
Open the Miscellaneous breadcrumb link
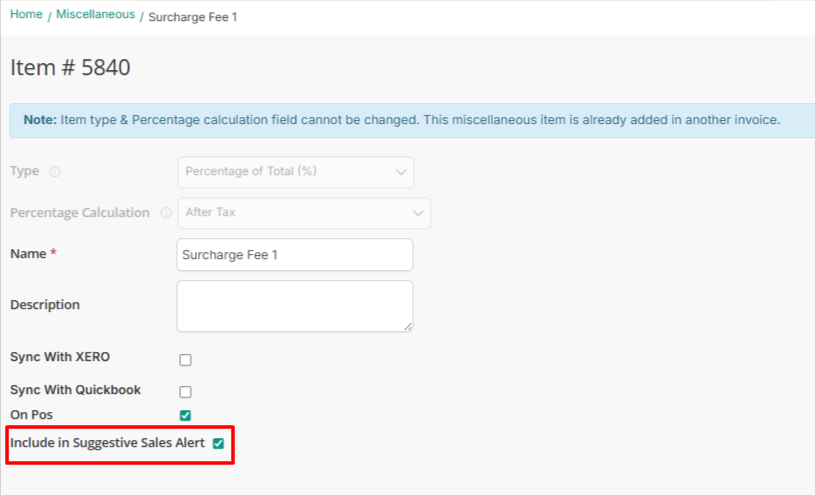coord(95,15)
